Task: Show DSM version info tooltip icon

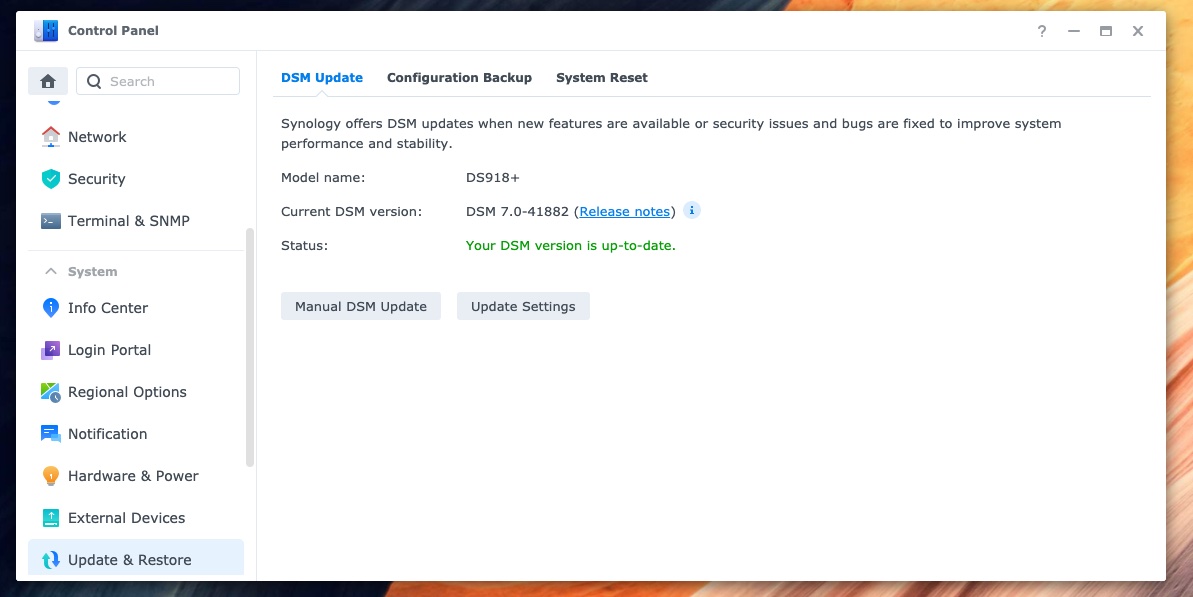Action: tap(692, 211)
